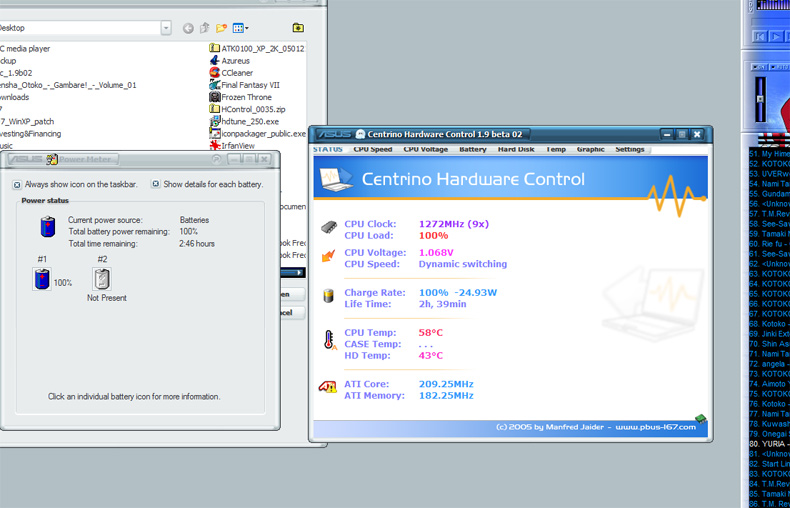Switch to the Graphic tab
Image resolution: width=790 pixels, height=508 pixels.
pyautogui.click(x=590, y=149)
